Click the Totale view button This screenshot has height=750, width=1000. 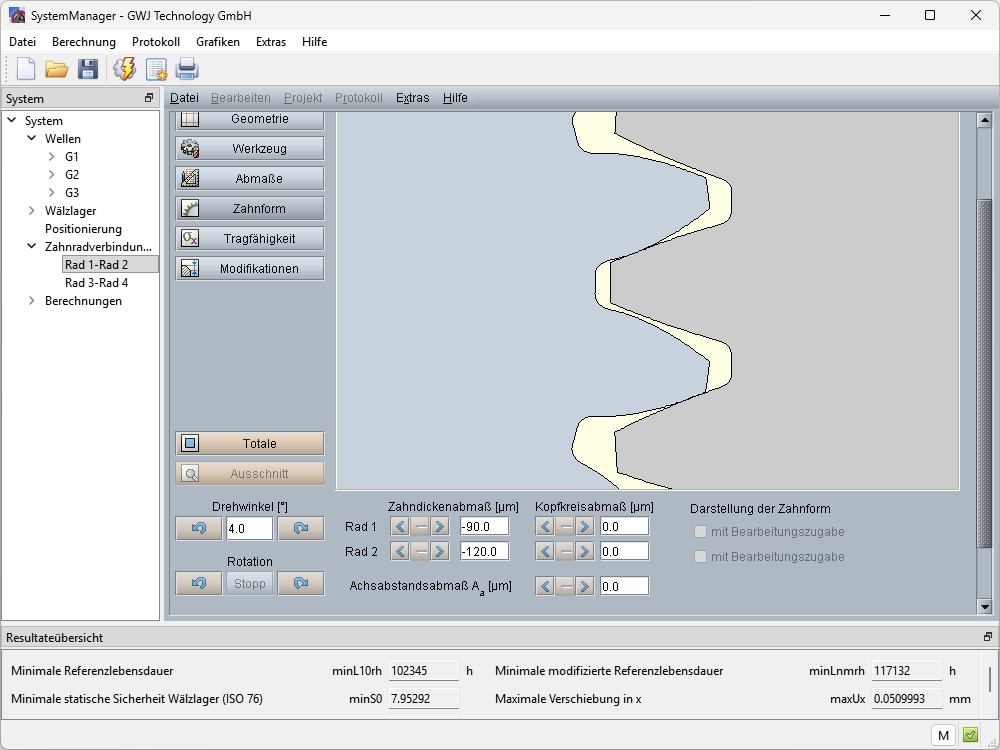tap(250, 443)
